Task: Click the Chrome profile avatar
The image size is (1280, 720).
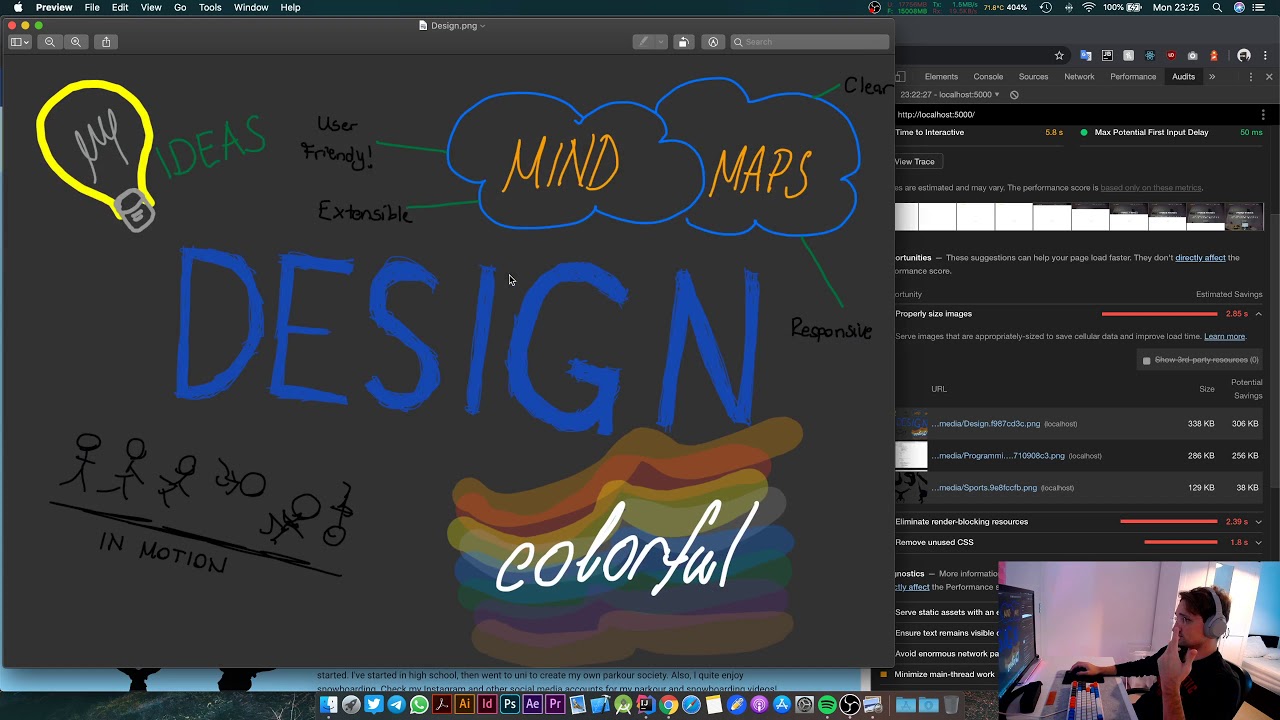Action: 1244,56
